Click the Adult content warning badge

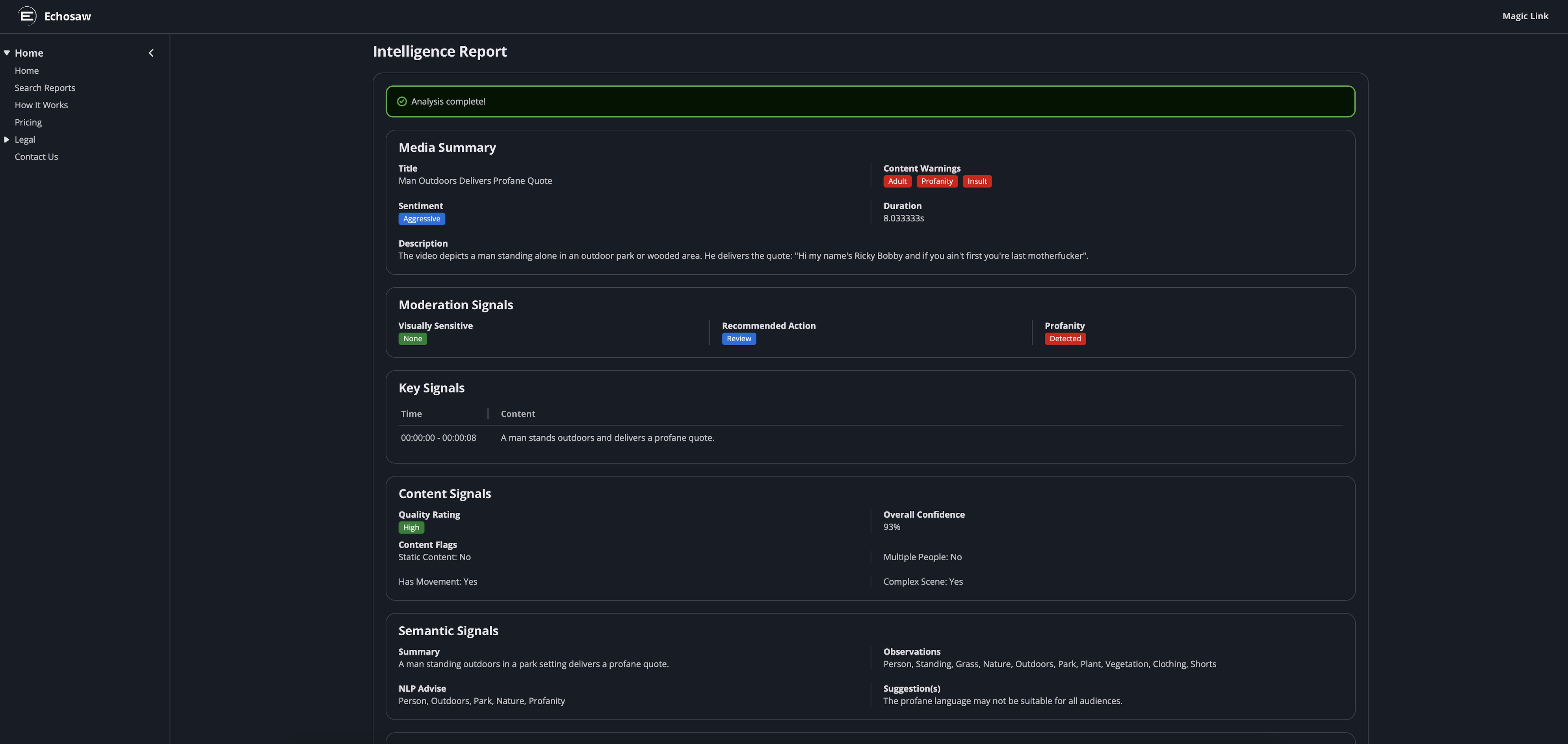pyautogui.click(x=897, y=181)
